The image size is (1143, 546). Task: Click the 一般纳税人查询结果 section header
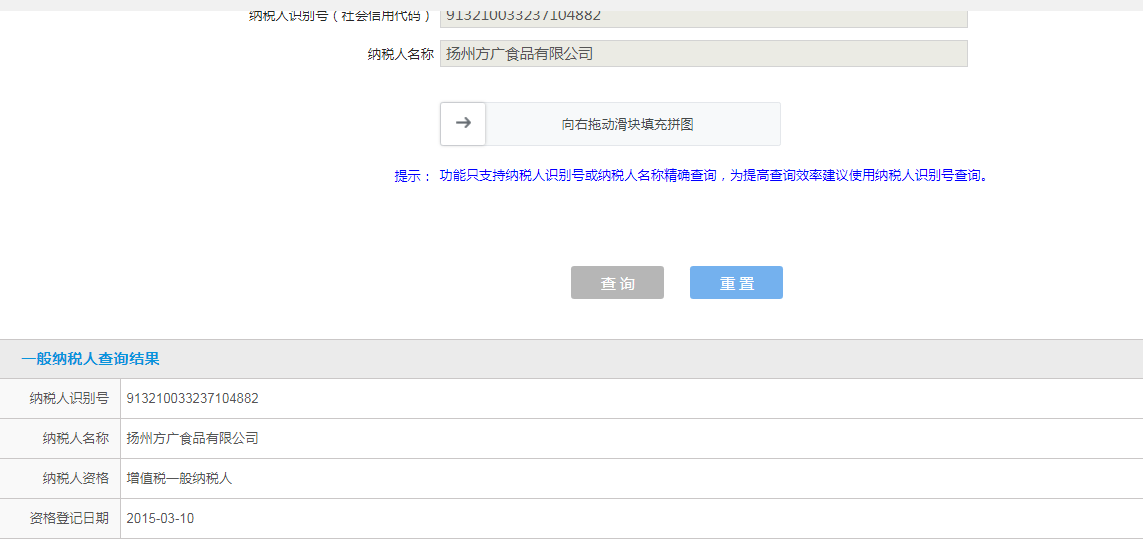91,359
